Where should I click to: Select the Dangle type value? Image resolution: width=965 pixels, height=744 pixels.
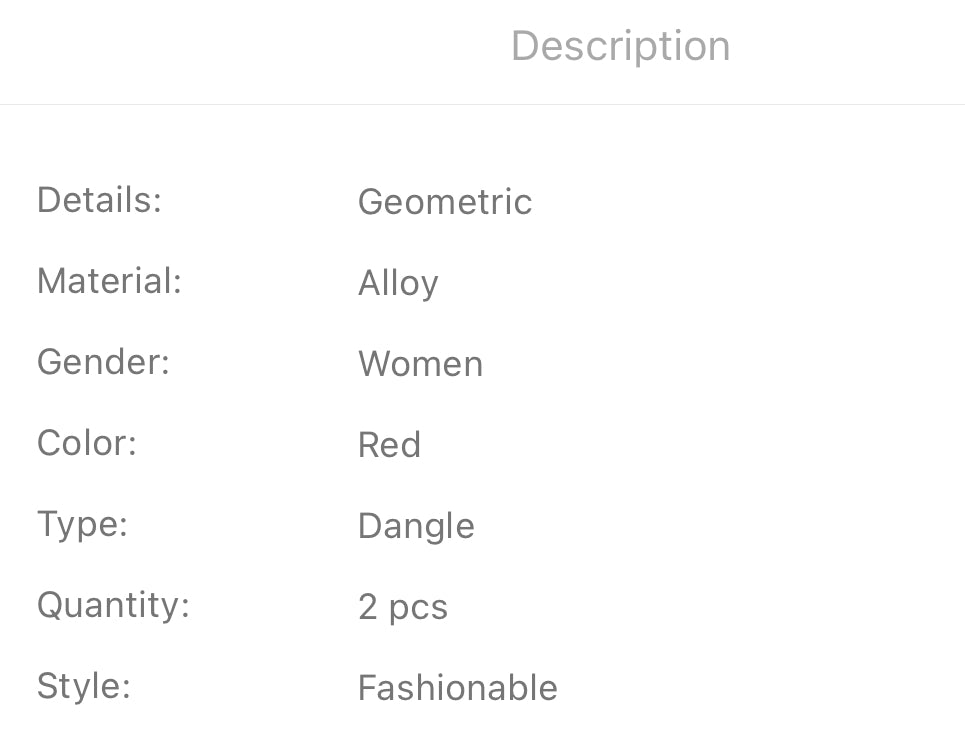416,527
